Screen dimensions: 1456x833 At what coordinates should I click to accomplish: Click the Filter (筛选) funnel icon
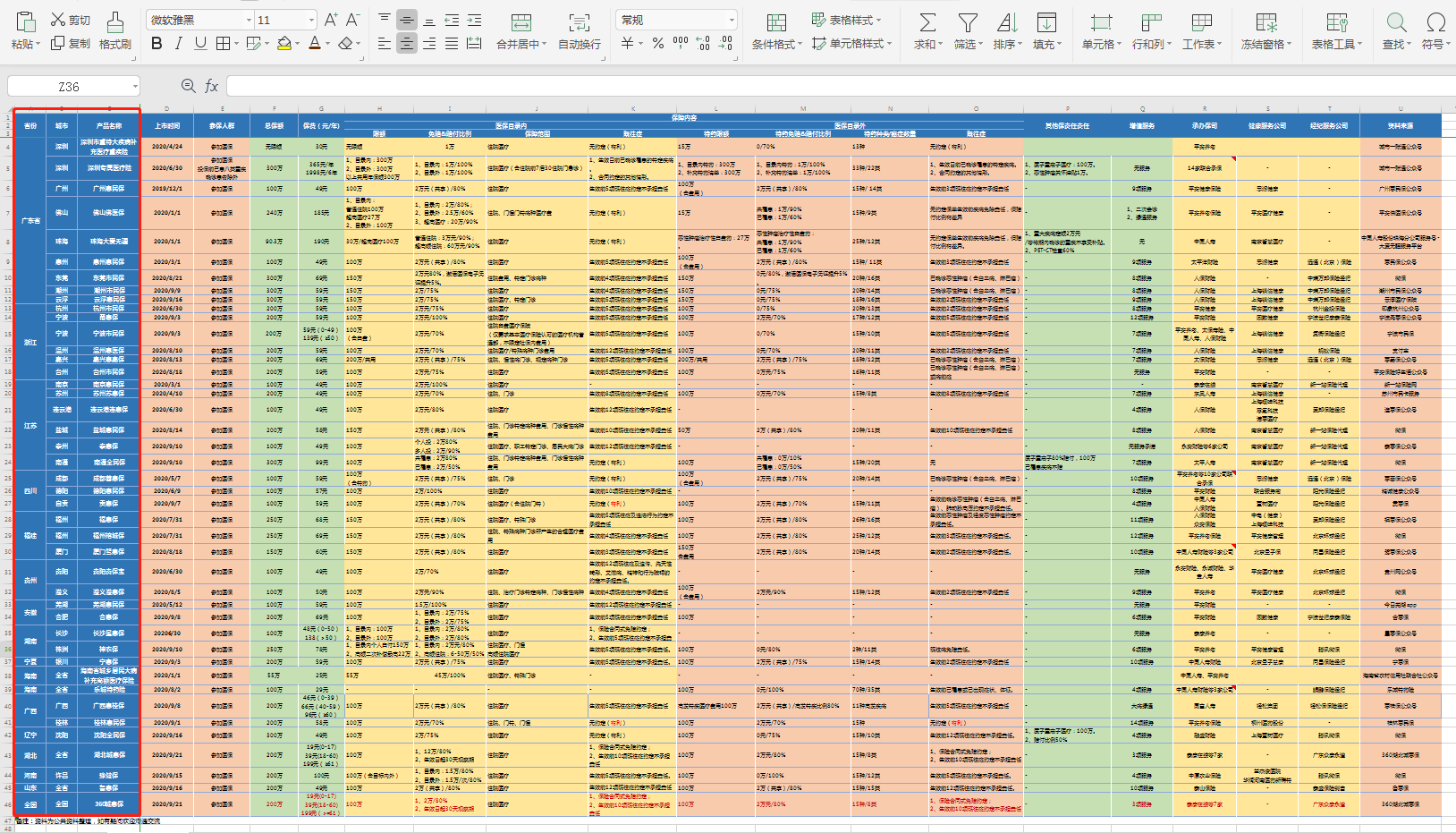967,22
